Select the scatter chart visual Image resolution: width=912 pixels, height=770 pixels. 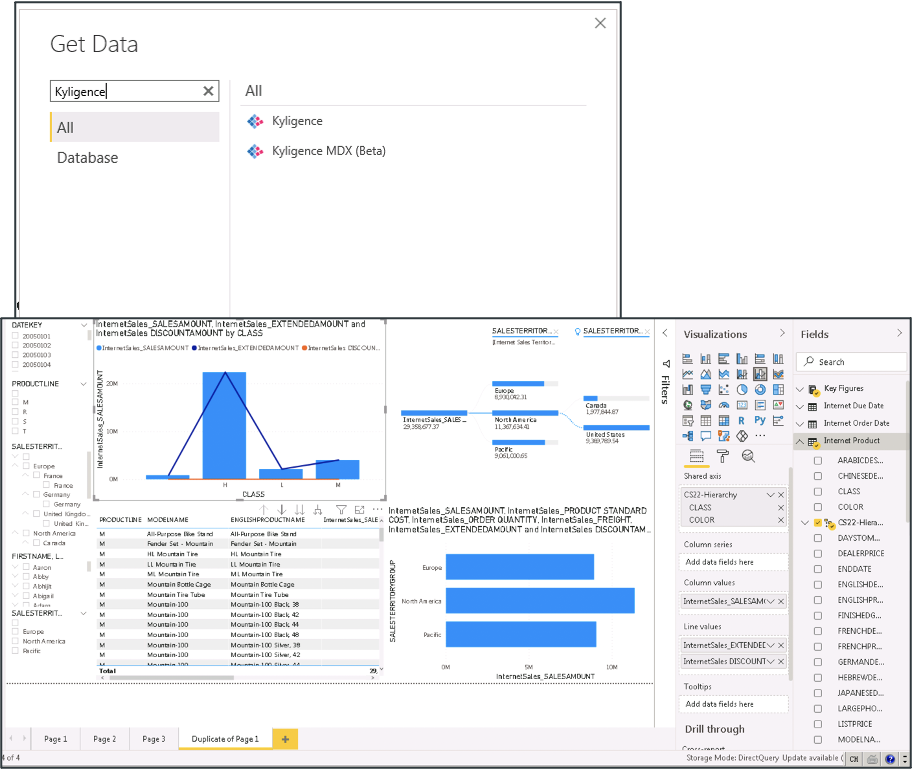724,390
